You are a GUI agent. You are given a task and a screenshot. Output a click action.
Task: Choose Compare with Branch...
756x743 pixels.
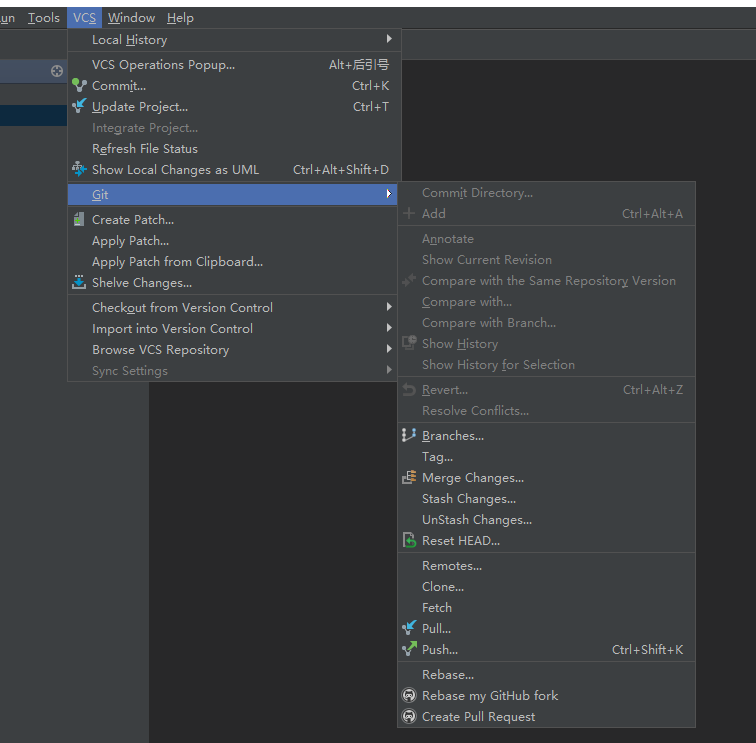546,323
